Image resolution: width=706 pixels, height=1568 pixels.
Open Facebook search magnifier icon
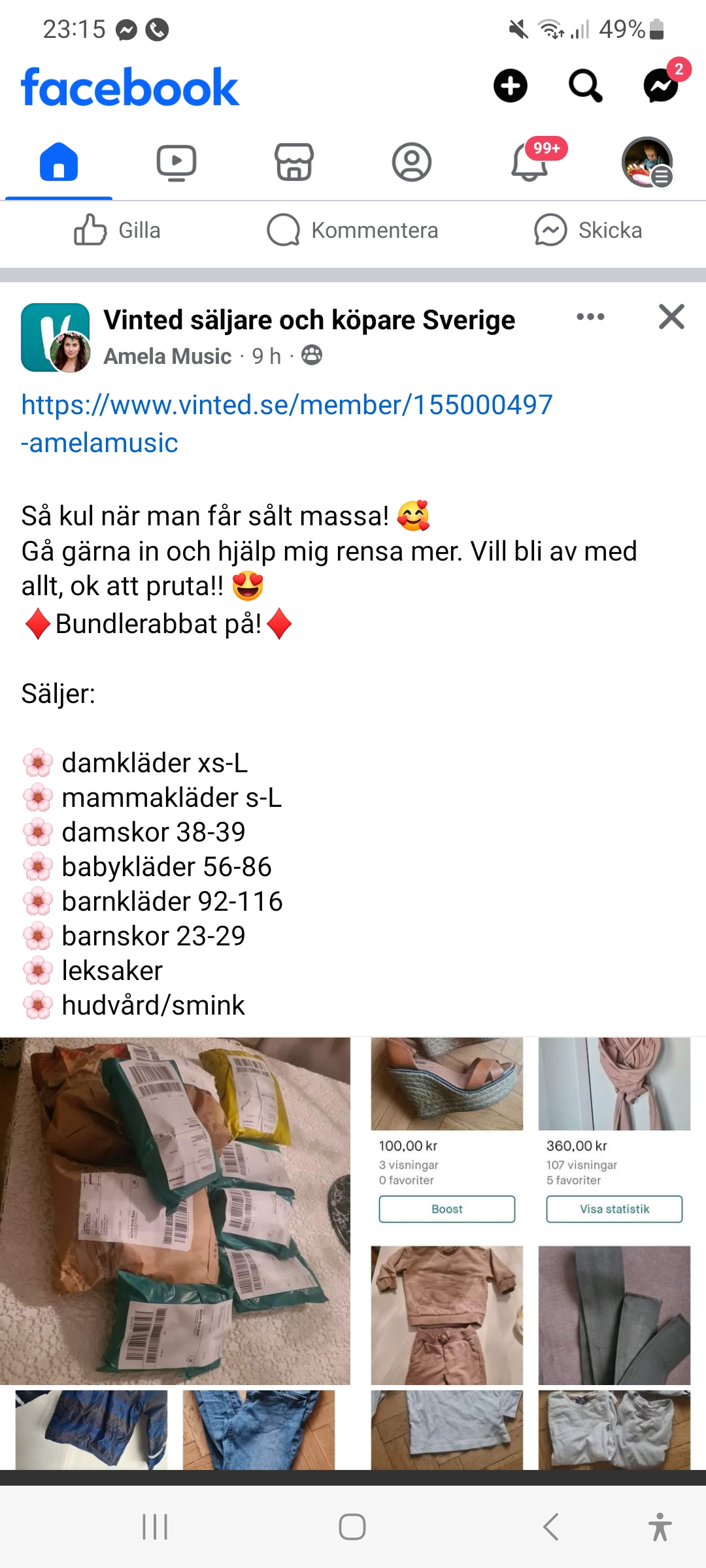coord(585,86)
